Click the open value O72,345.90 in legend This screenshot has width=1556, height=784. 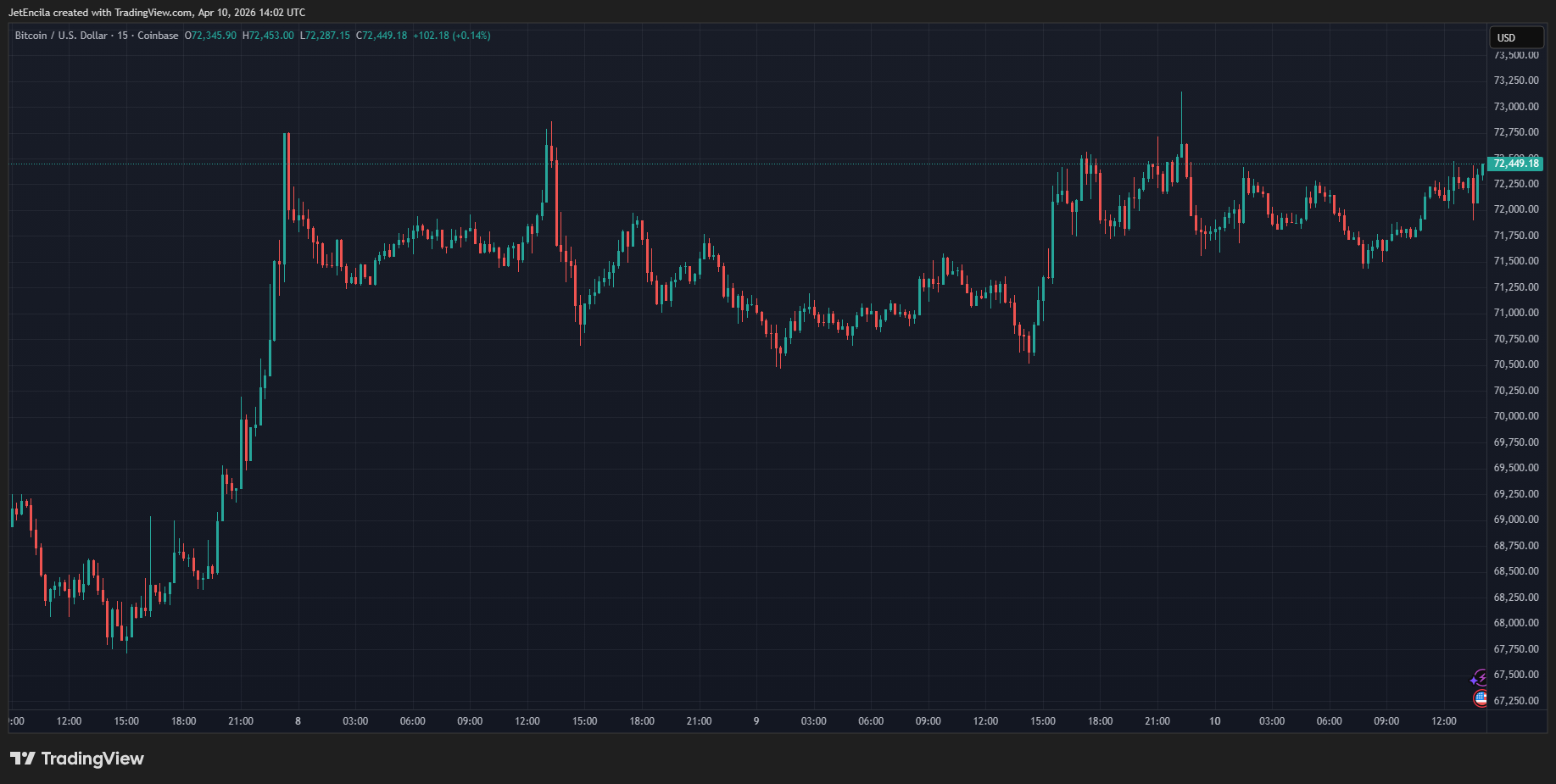pos(210,36)
